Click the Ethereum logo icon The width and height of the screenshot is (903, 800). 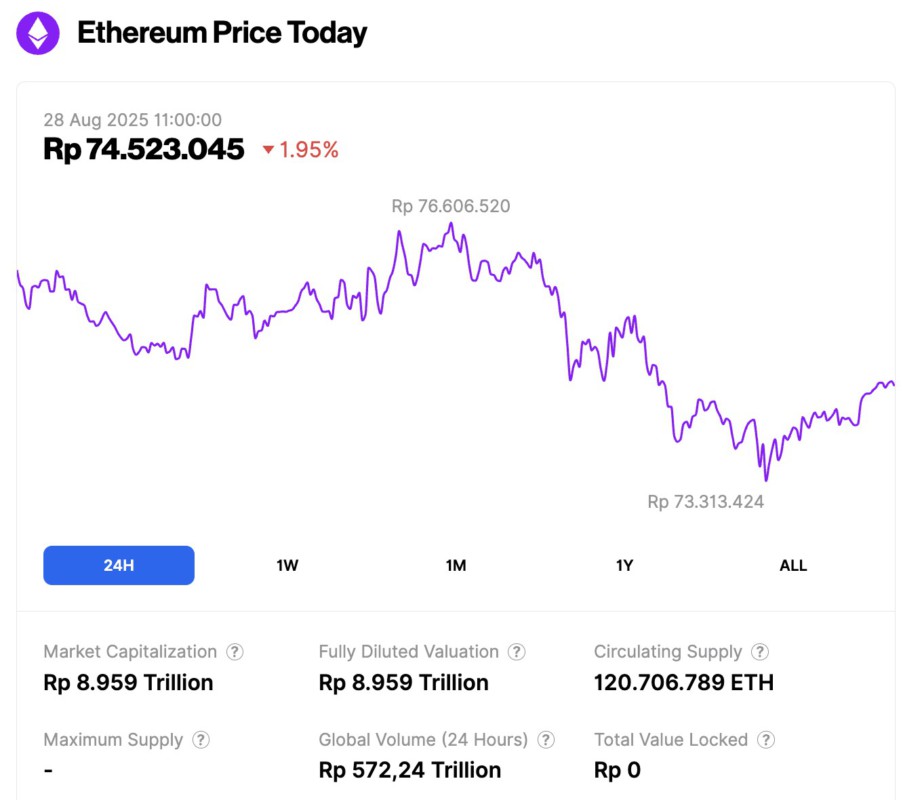36,32
